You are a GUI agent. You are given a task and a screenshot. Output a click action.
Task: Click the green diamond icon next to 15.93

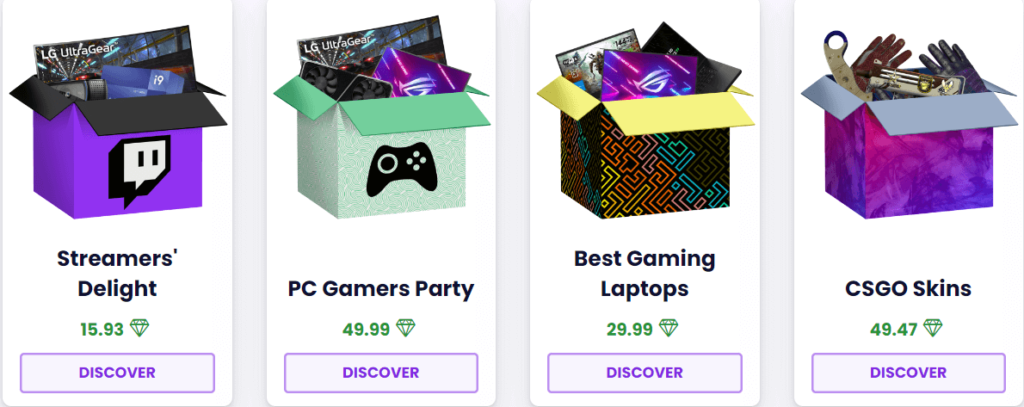click(x=140, y=328)
